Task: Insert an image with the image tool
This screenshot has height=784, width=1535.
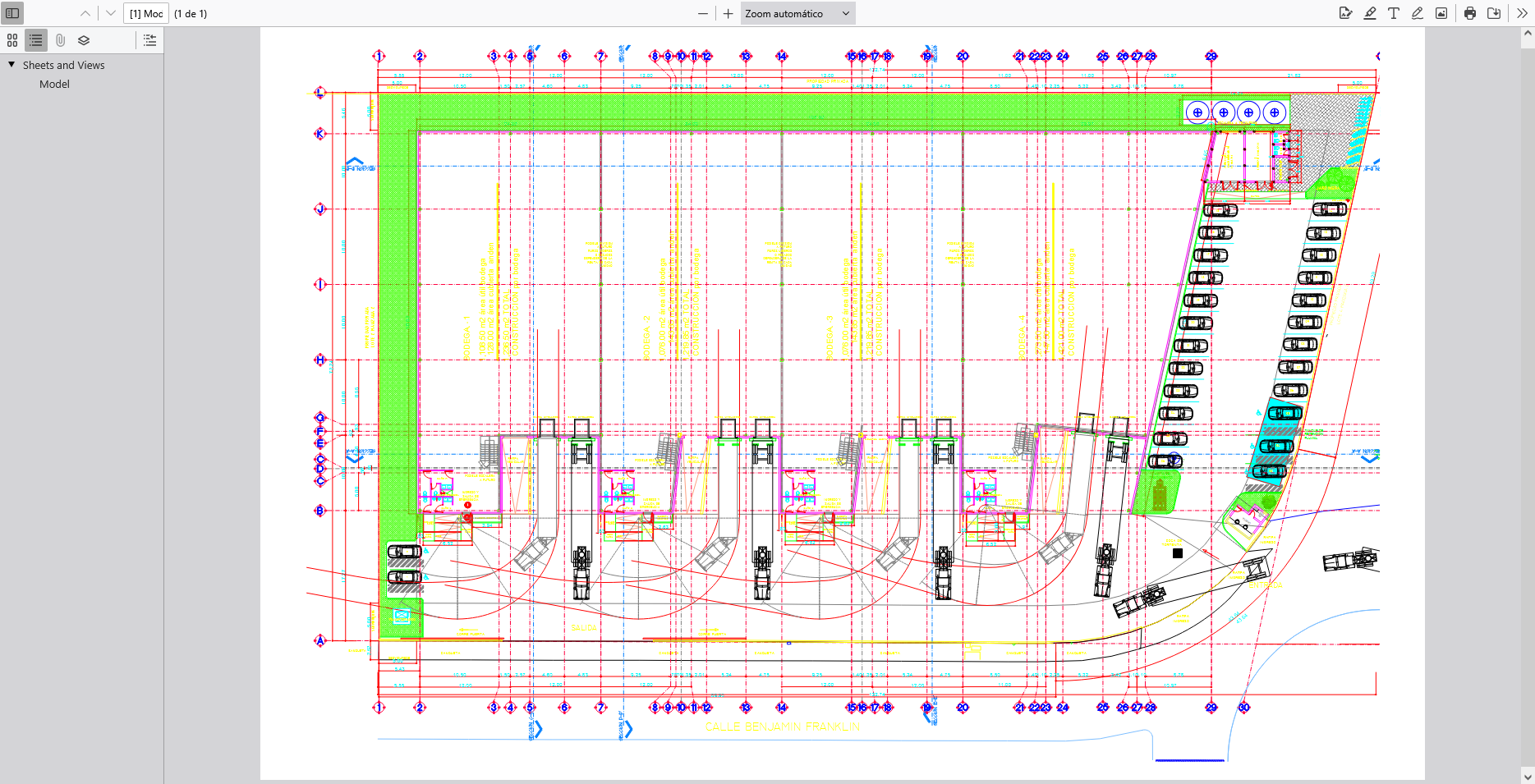Action: point(1441,13)
